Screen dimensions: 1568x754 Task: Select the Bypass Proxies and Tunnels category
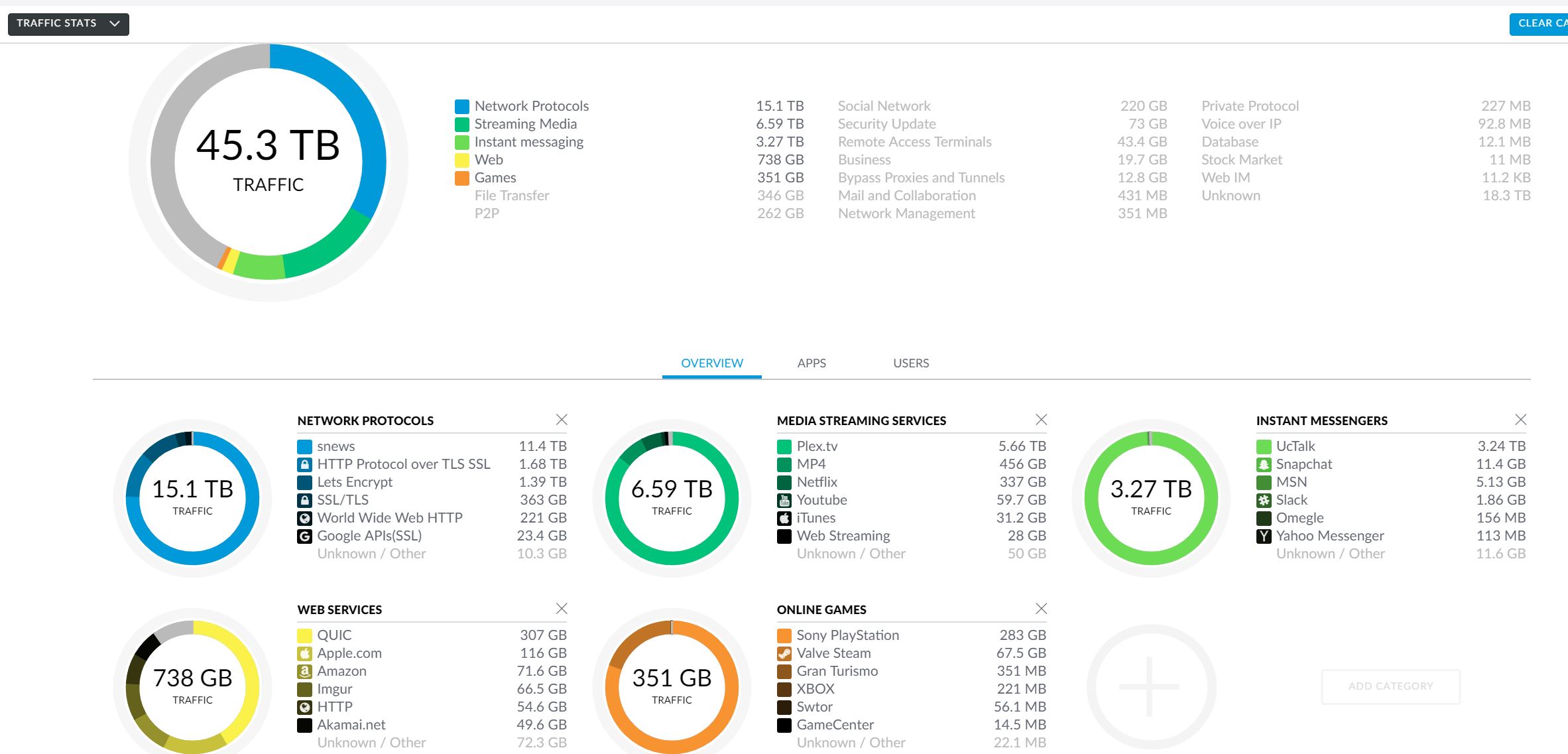click(x=1002, y=178)
